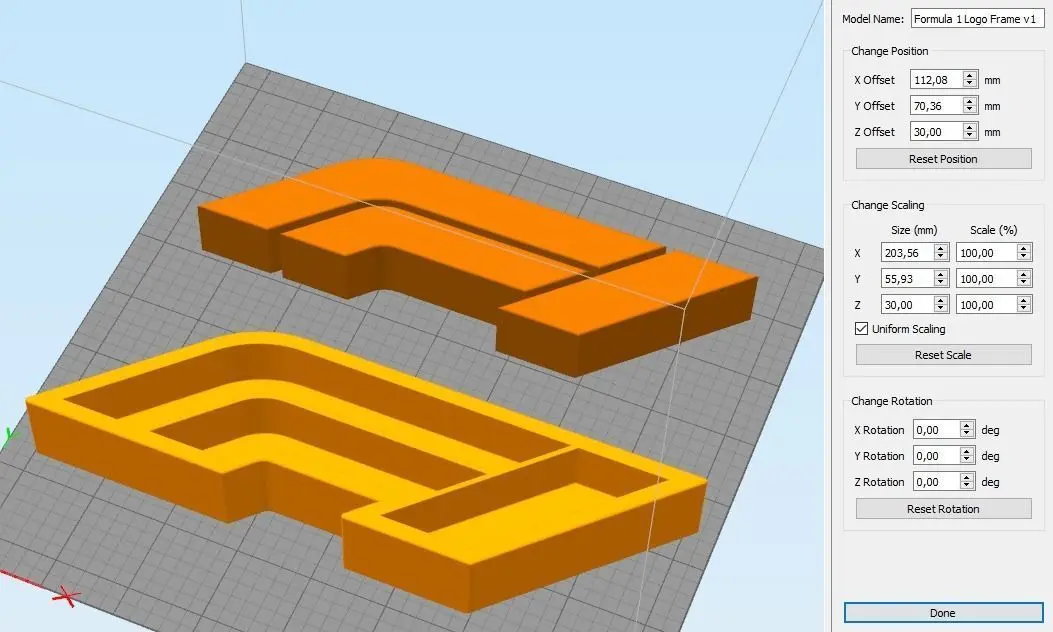Screen dimensions: 1053x632
Task: Decrease X Offset with the down arrow
Action: point(970,84)
